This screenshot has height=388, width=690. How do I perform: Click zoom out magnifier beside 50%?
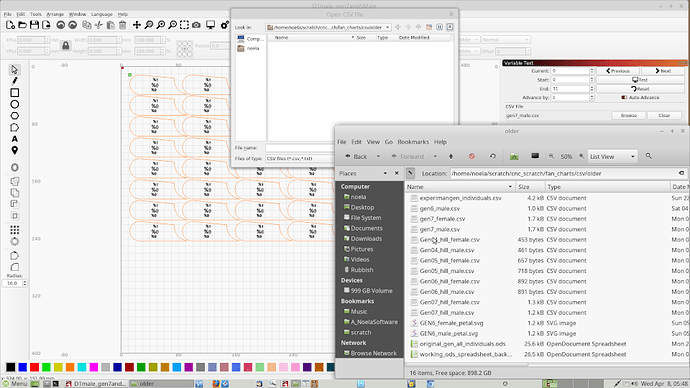tap(551, 156)
